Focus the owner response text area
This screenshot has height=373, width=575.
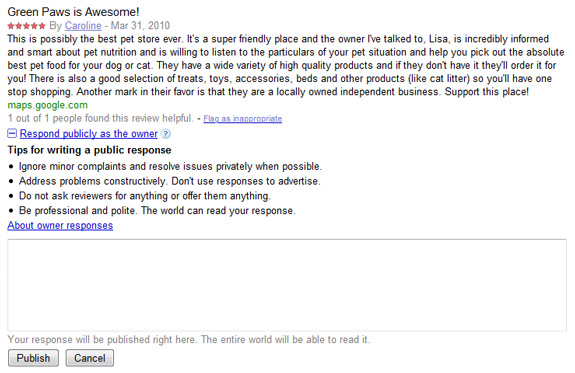[287, 285]
